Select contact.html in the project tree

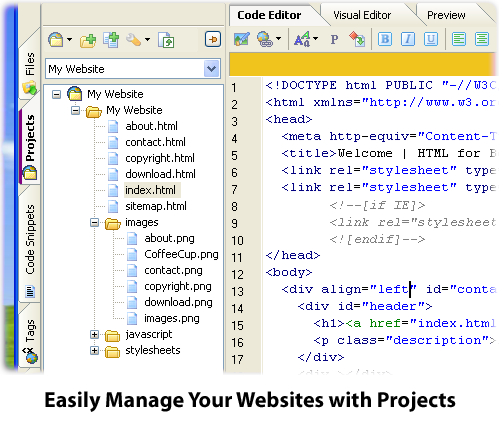click(155, 142)
